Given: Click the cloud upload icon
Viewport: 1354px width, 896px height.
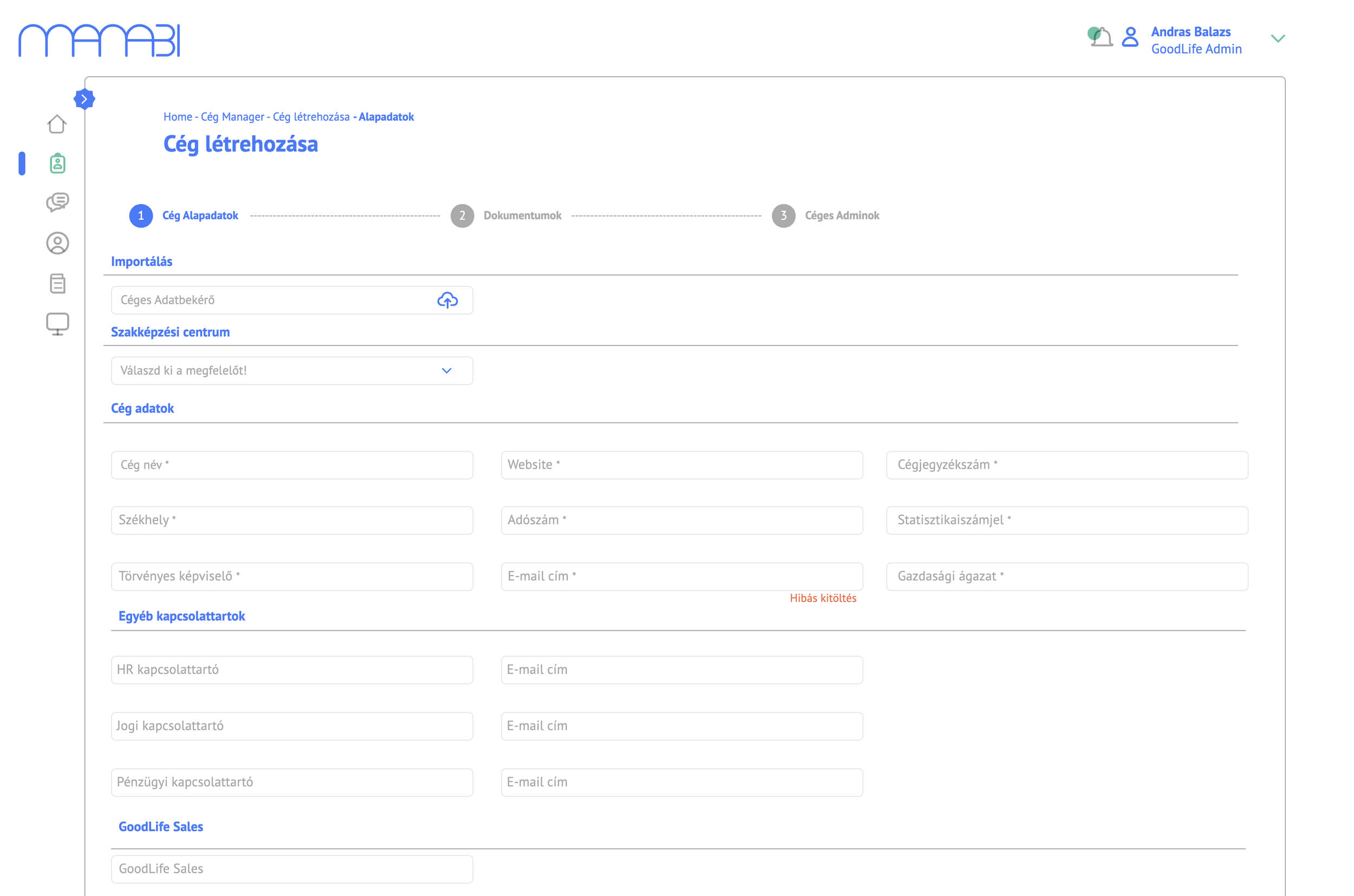Looking at the screenshot, I should tap(447, 300).
